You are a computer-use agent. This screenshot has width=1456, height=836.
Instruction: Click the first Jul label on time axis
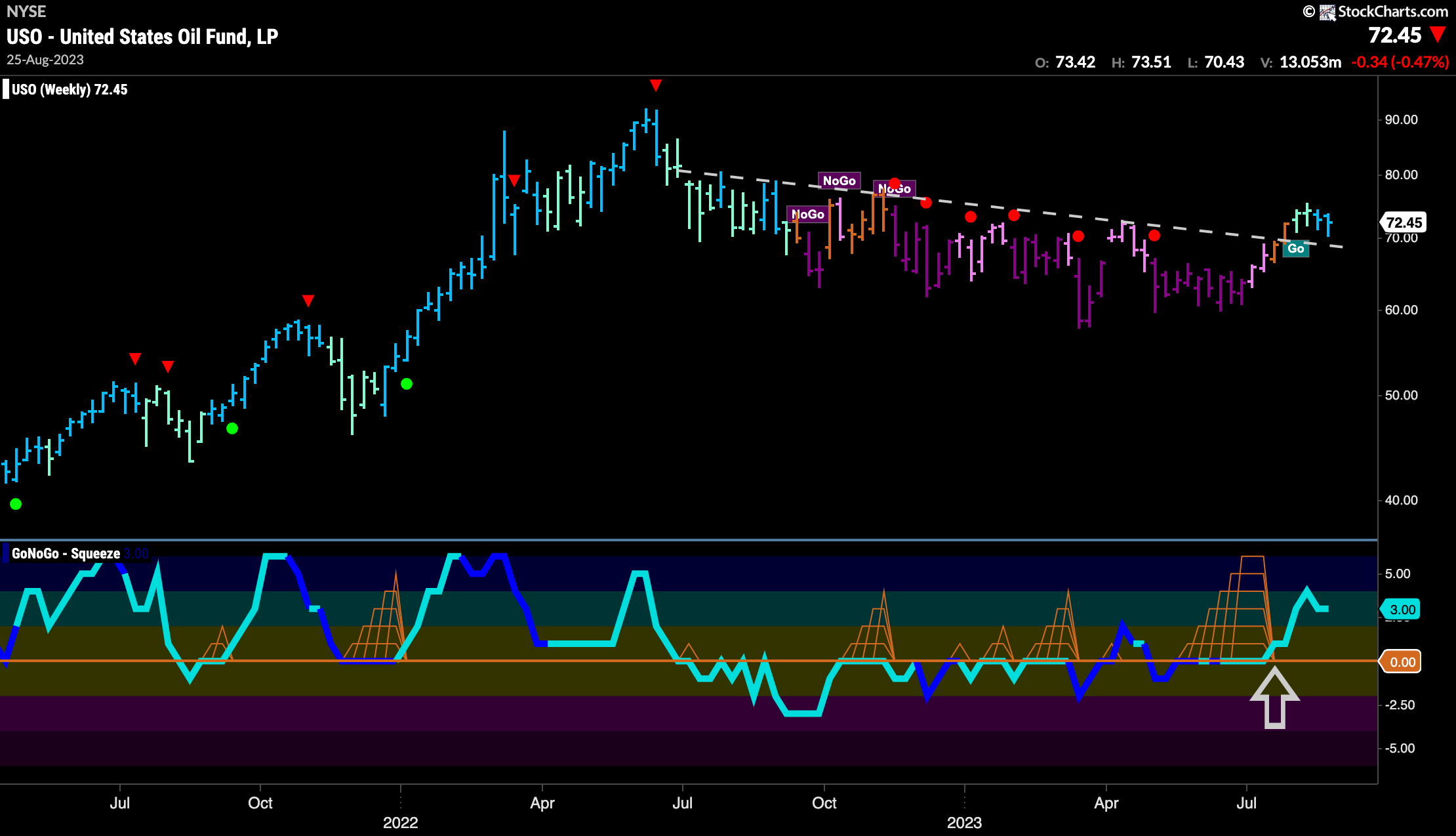pos(119,803)
